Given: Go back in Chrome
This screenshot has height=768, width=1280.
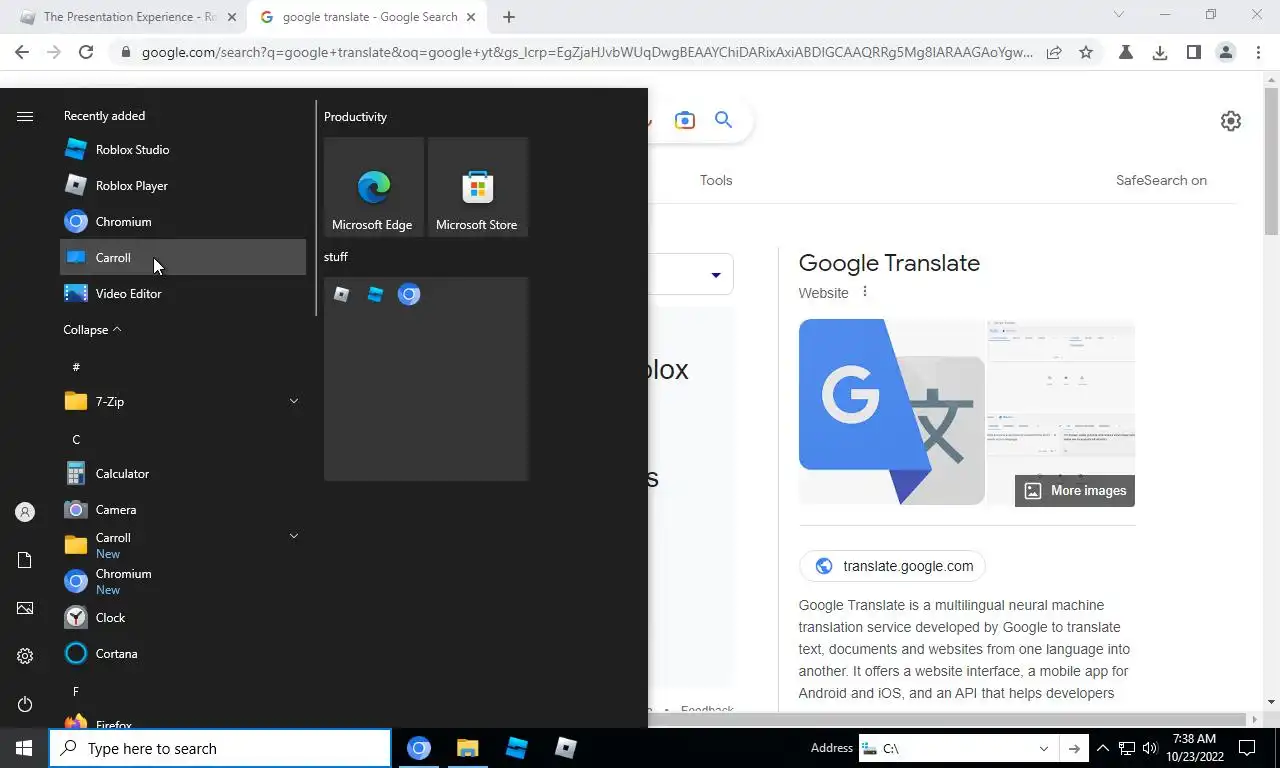Looking at the screenshot, I should (22, 53).
